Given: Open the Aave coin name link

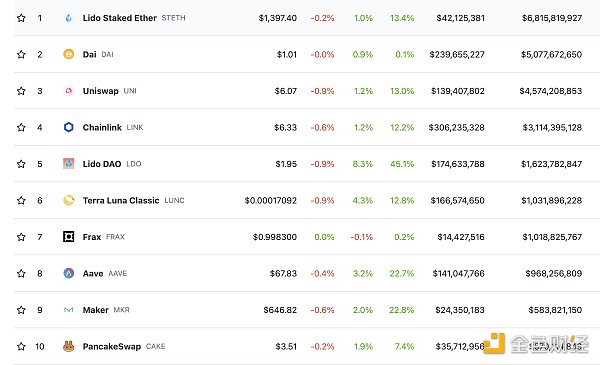Looking at the screenshot, I should pyautogui.click(x=93, y=274).
